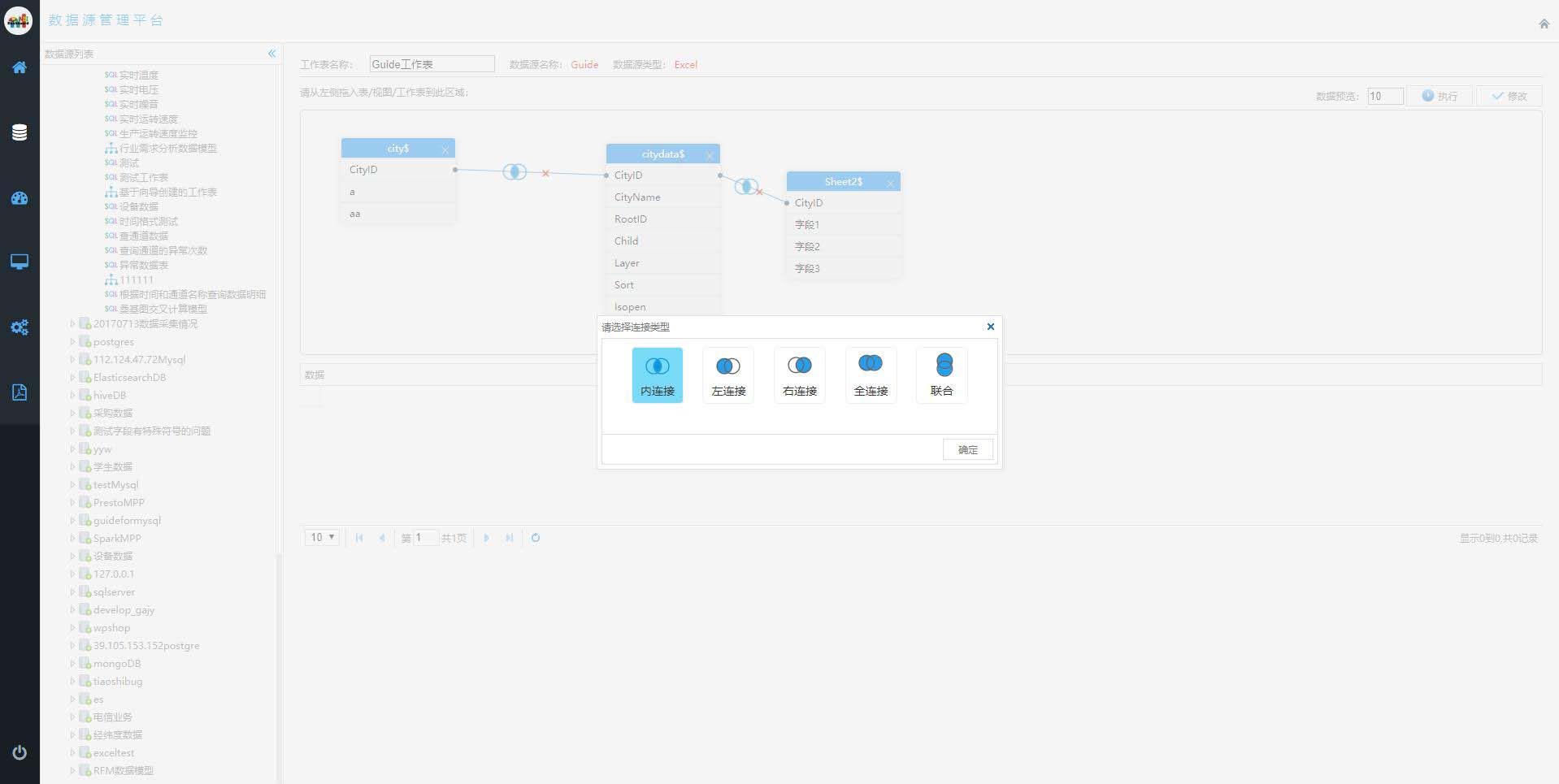
Task: Click the aa field in city$ table
Action: click(398, 214)
